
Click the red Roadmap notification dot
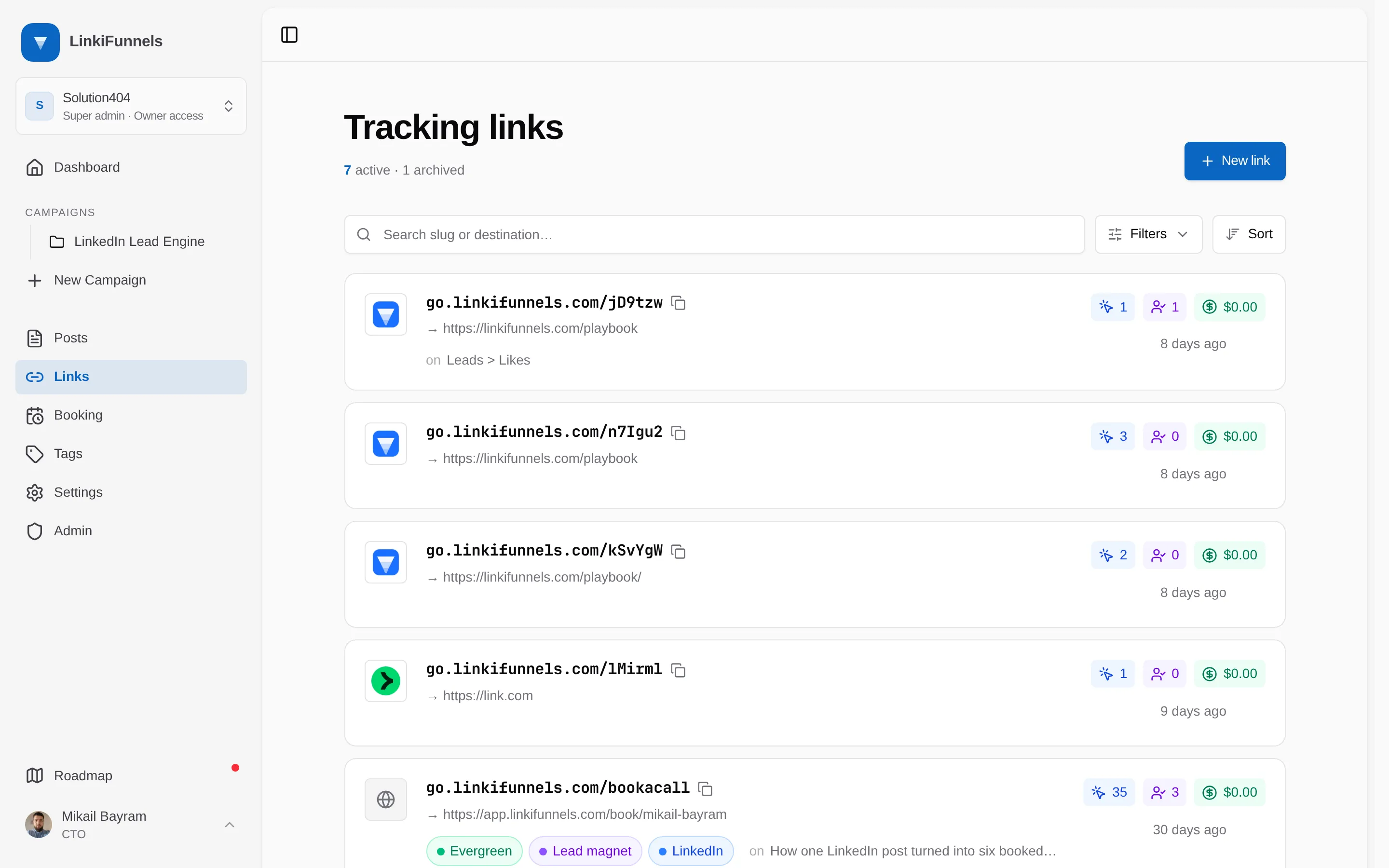click(x=235, y=768)
